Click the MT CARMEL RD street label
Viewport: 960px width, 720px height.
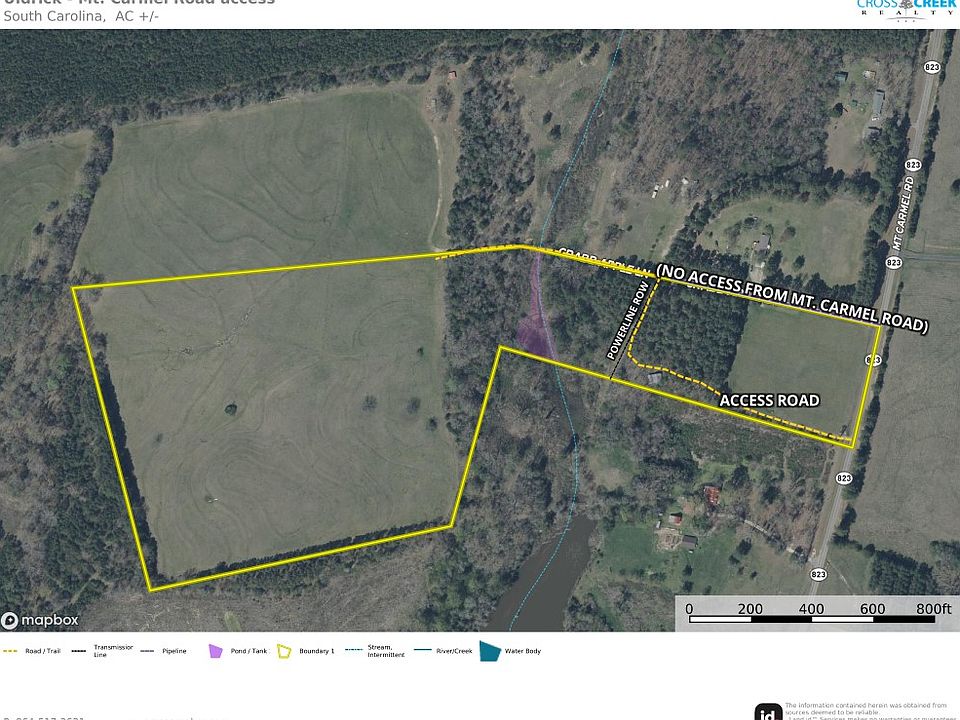tap(902, 213)
